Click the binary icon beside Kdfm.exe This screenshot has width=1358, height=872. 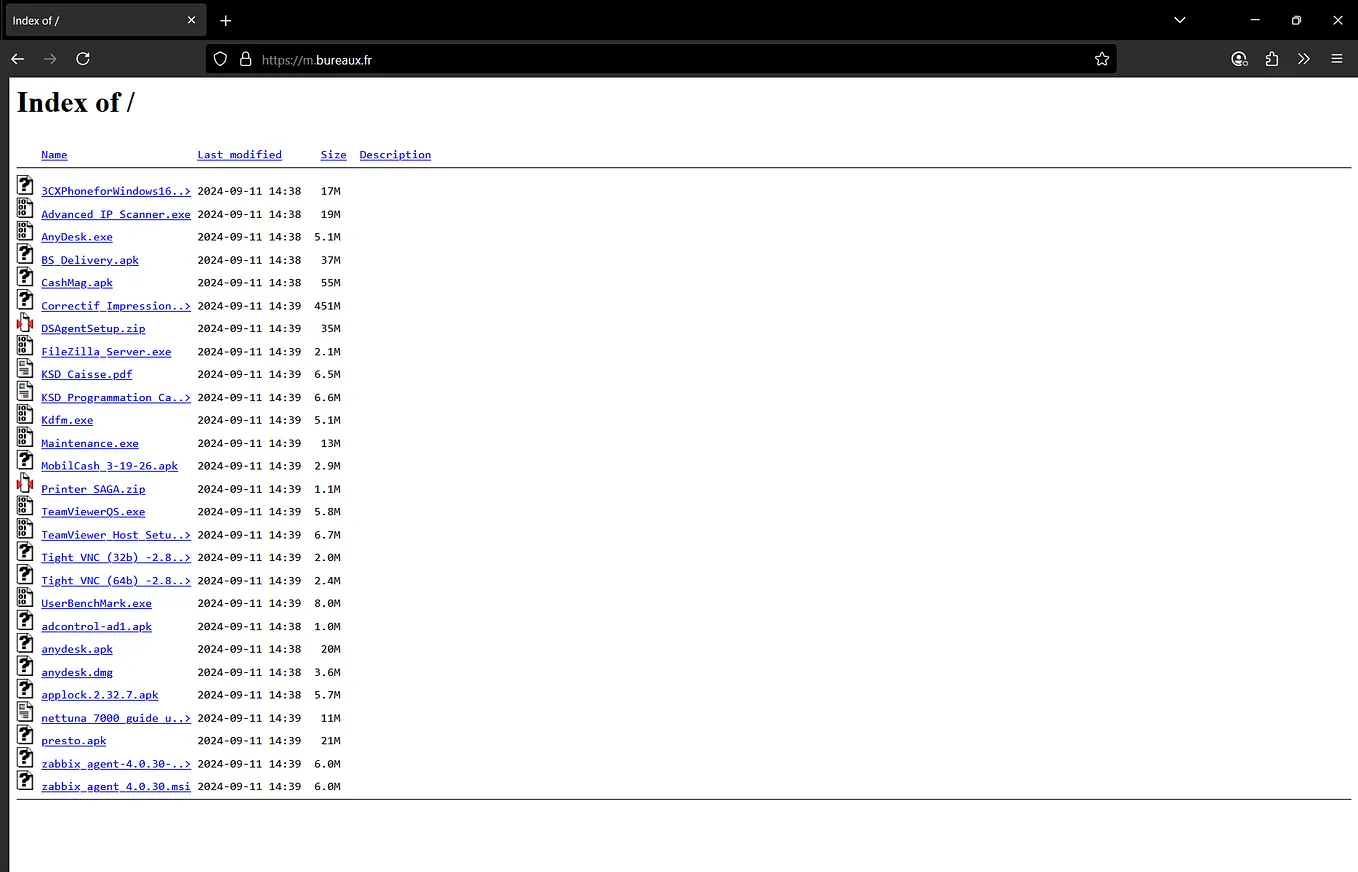click(25, 414)
